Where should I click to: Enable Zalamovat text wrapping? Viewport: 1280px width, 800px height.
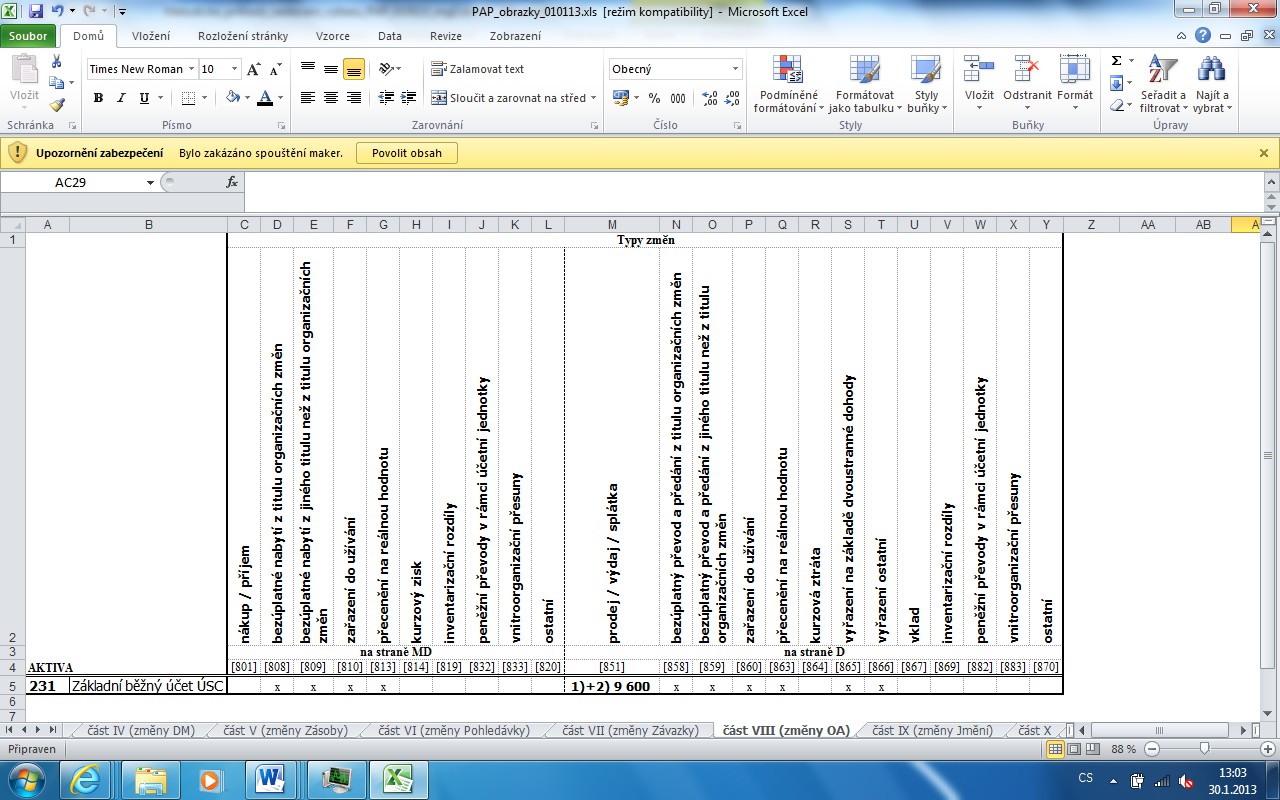(478, 69)
